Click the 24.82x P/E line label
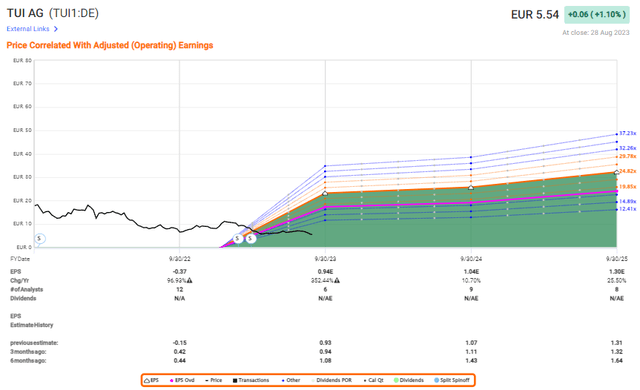The width and height of the screenshot is (640, 390). [x=627, y=171]
